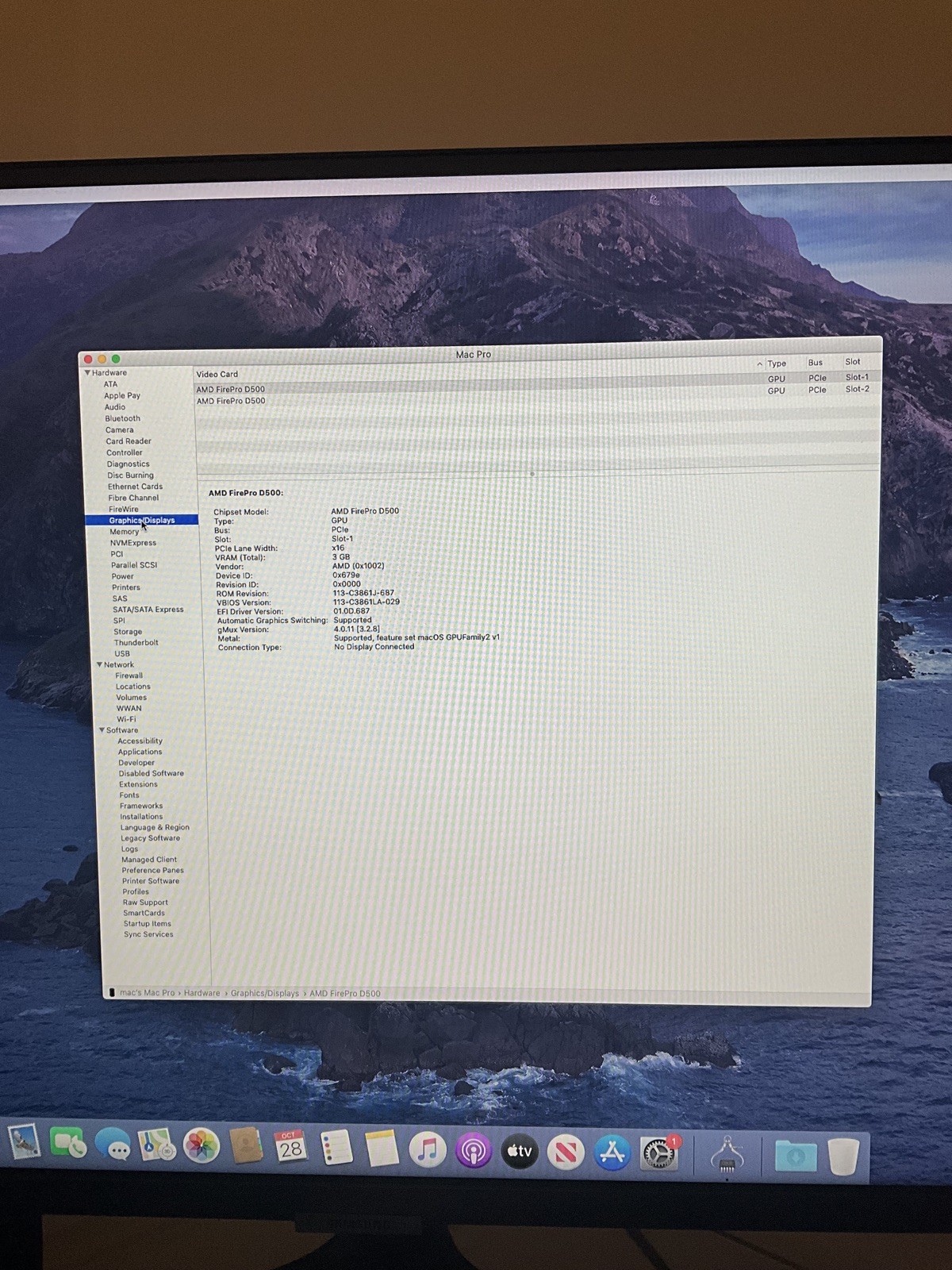Select PCI in the sidebar
Viewport: 952px width, 1270px height.
pos(117,554)
